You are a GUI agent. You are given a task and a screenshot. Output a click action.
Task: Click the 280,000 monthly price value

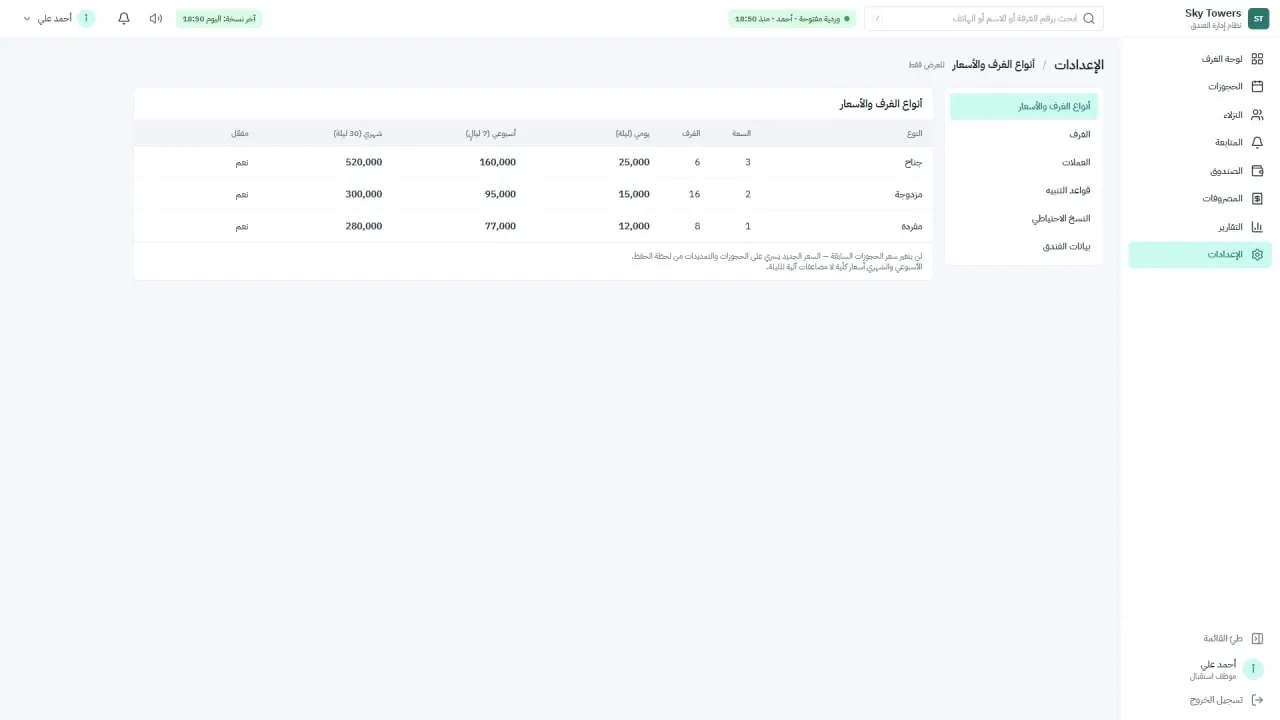click(x=364, y=226)
